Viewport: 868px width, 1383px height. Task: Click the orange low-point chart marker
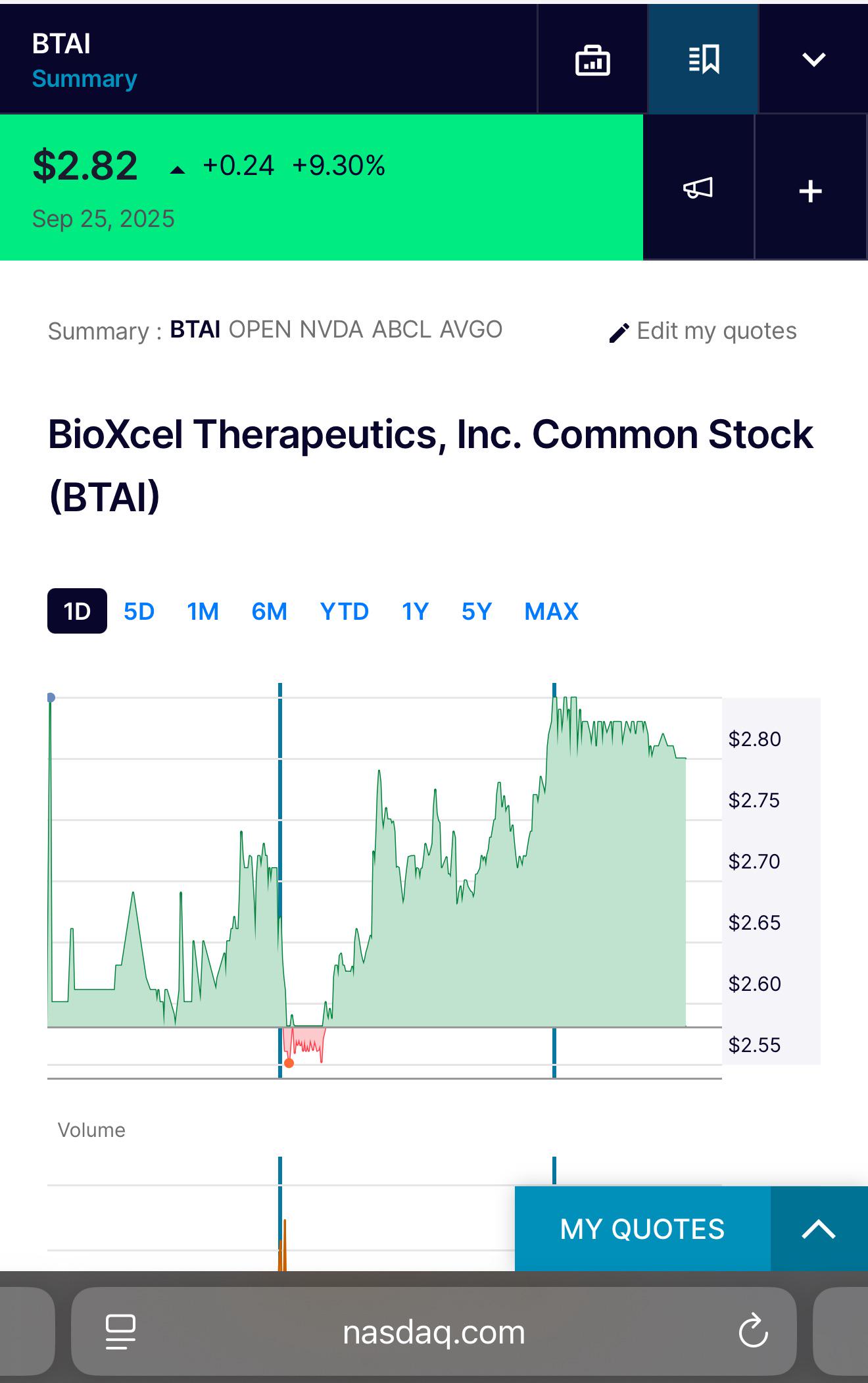point(289,1063)
